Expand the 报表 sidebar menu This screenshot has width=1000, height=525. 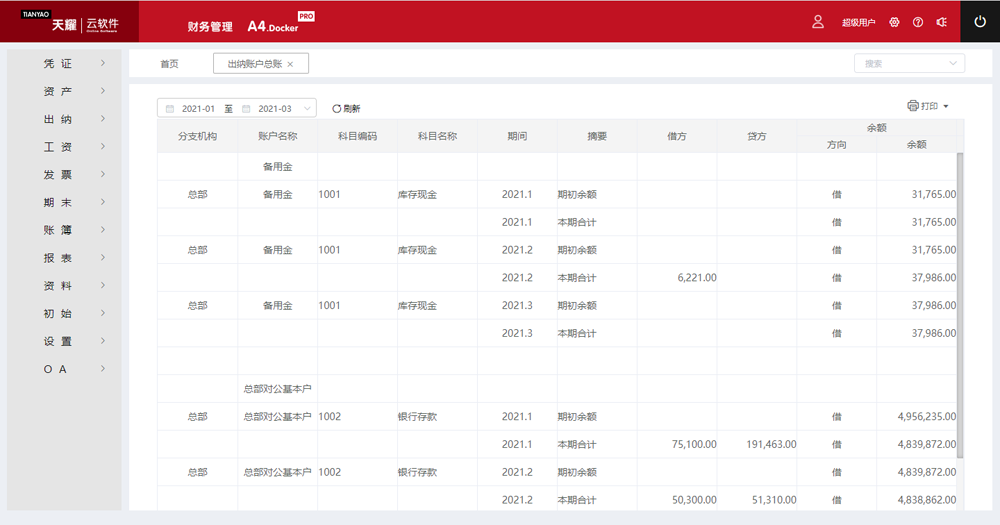65,258
